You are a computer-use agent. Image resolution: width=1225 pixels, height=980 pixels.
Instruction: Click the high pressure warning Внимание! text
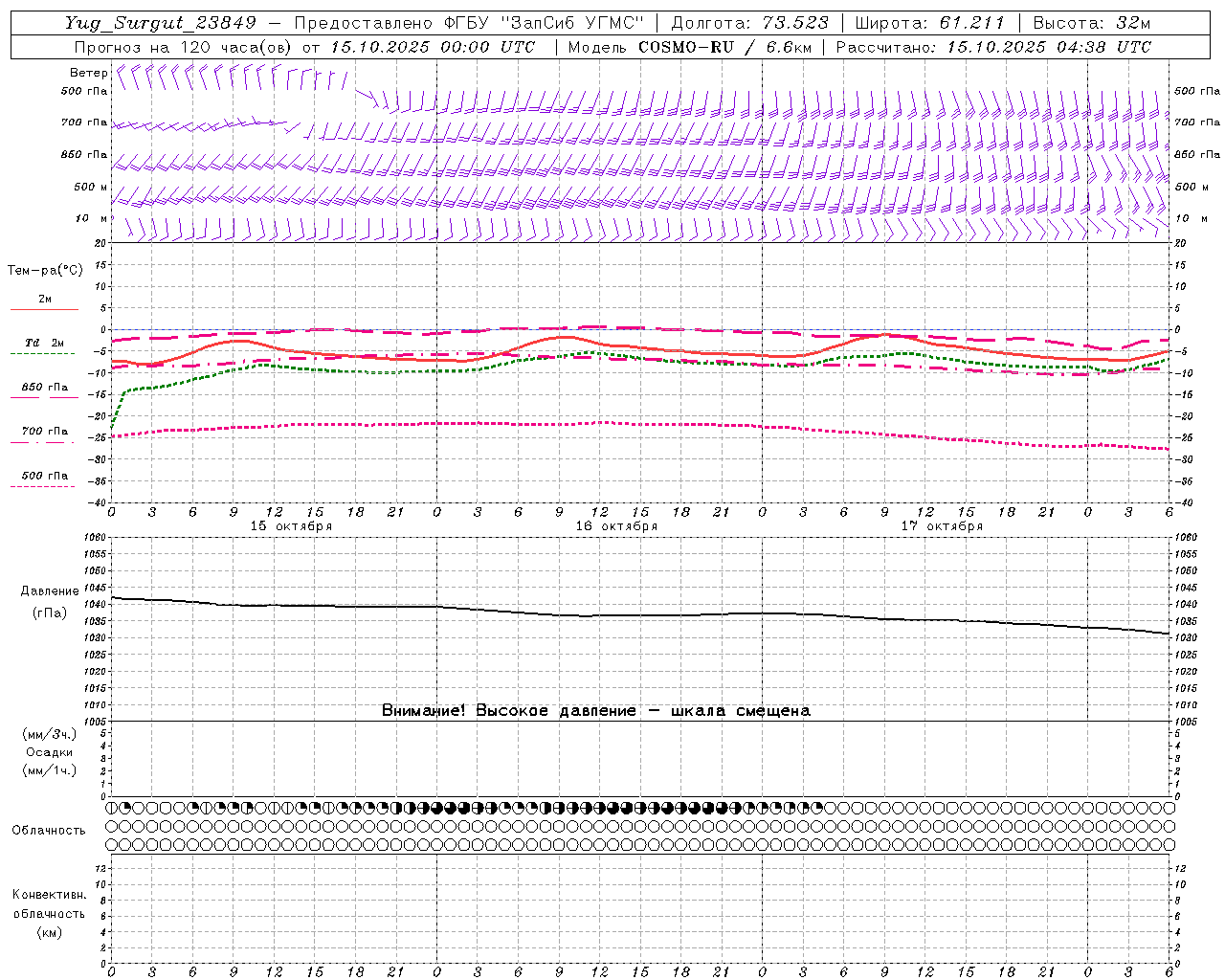pos(596,710)
